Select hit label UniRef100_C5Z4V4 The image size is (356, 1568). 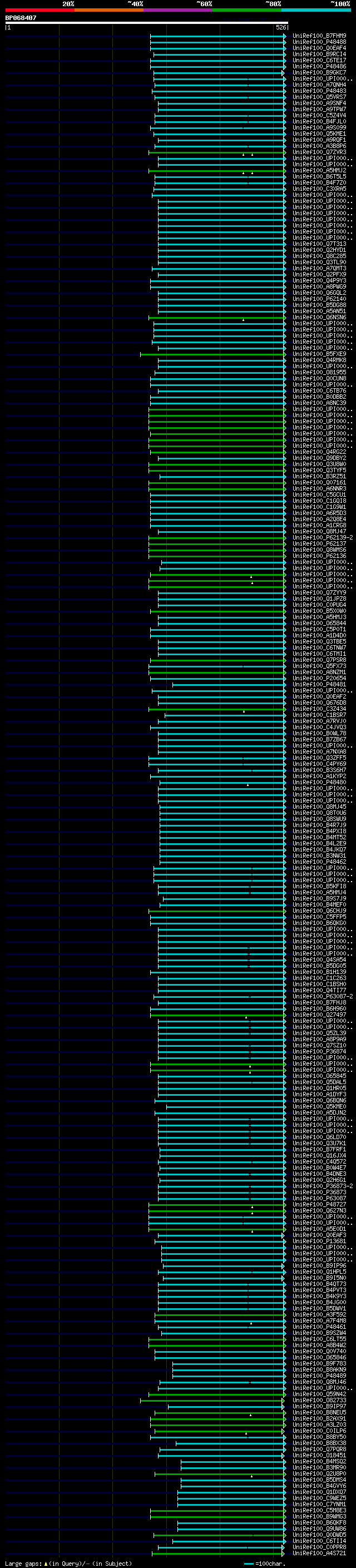[319, 115]
